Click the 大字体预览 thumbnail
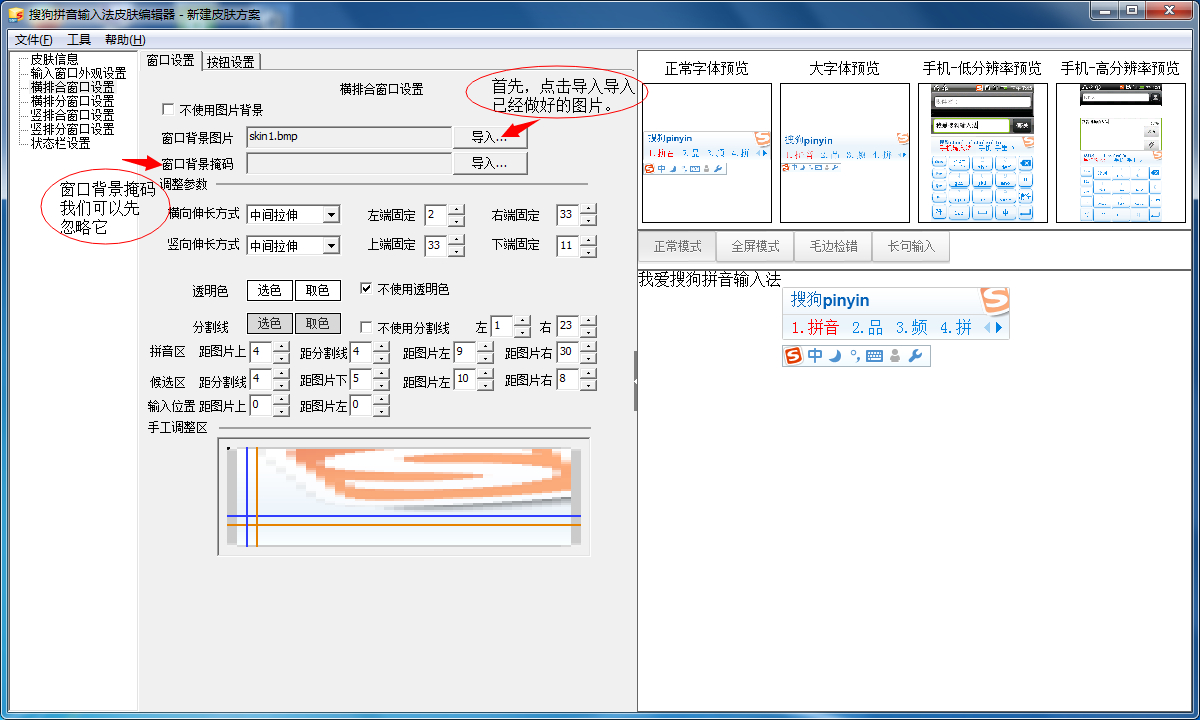 coord(845,153)
